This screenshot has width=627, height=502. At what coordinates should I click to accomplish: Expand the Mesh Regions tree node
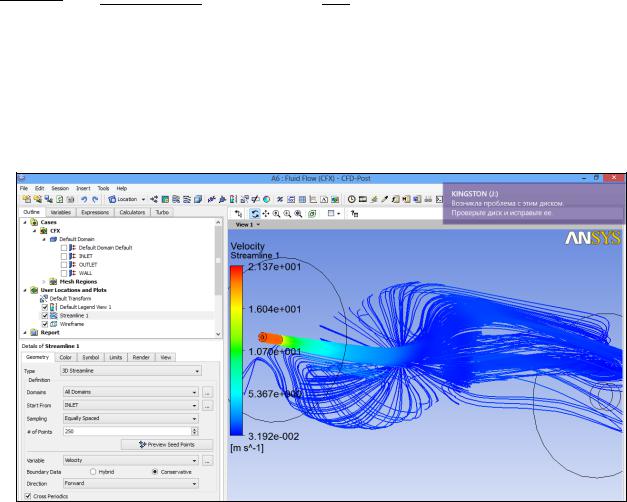click(x=44, y=282)
